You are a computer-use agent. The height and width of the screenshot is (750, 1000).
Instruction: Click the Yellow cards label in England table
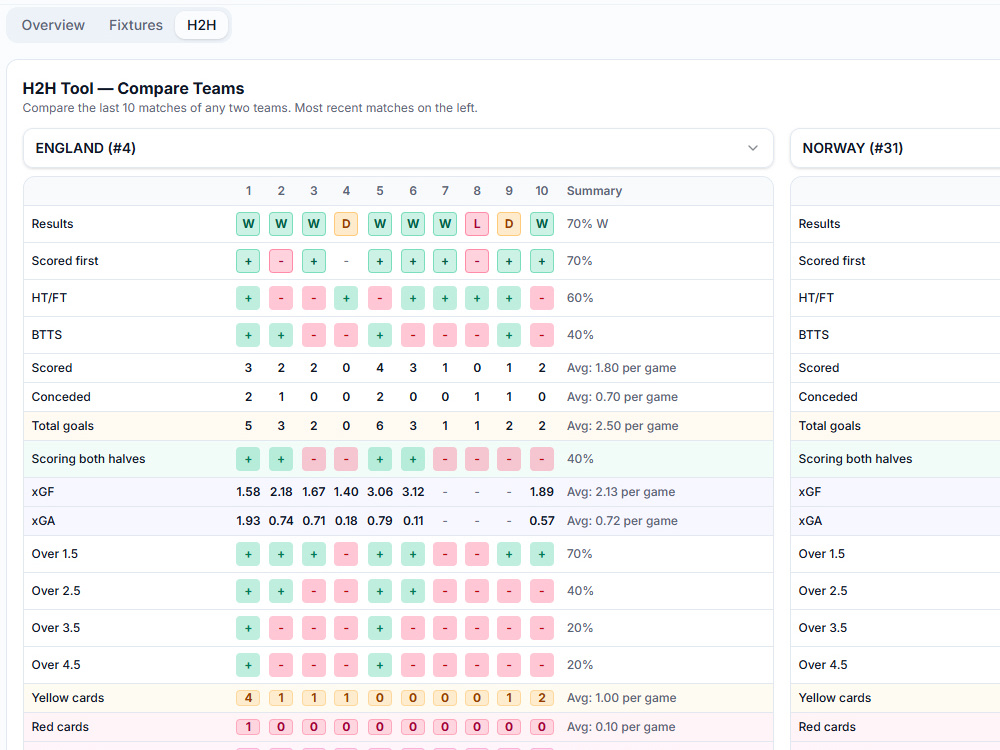click(x=68, y=698)
